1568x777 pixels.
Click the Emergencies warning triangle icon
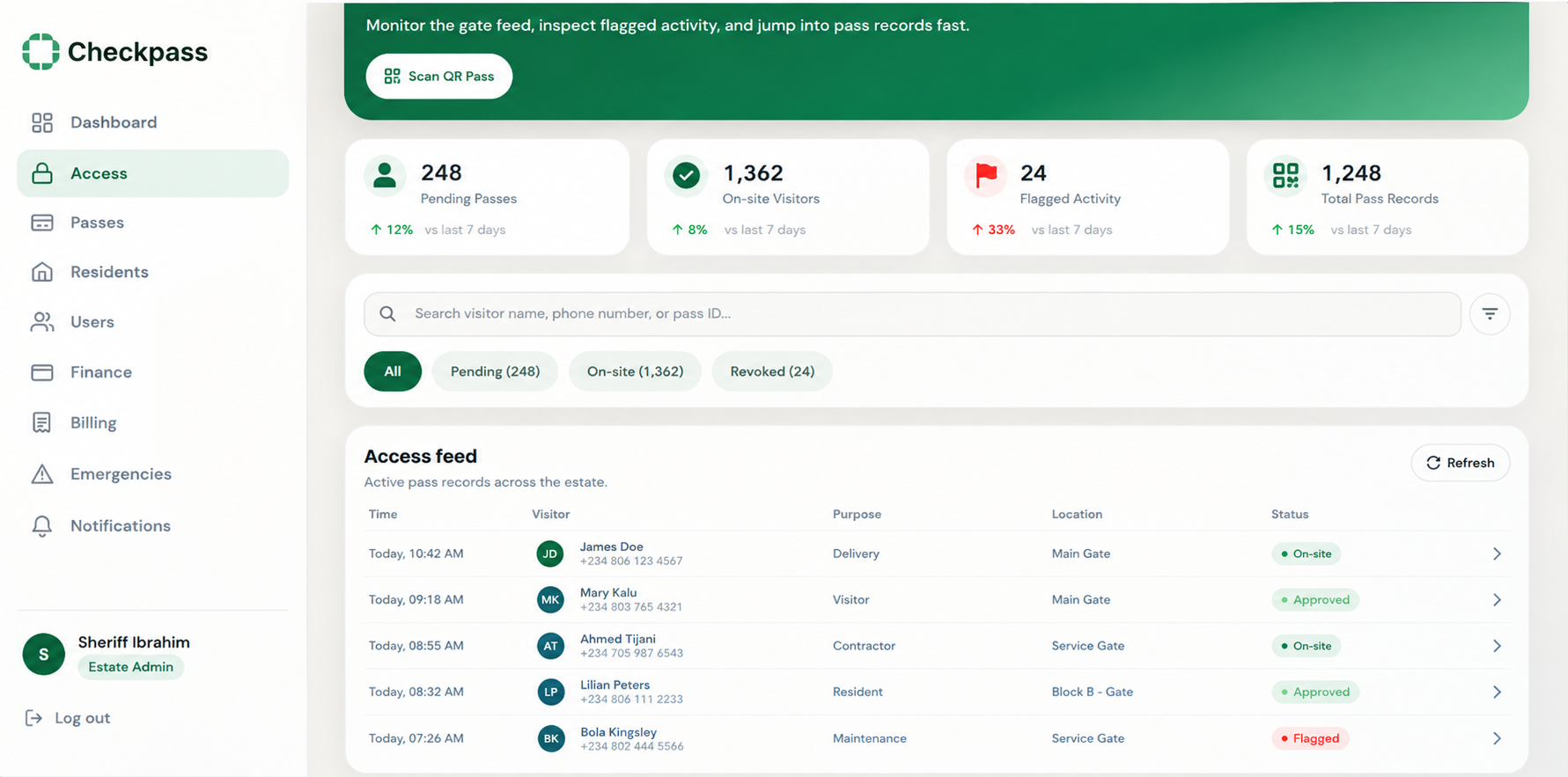tap(42, 474)
